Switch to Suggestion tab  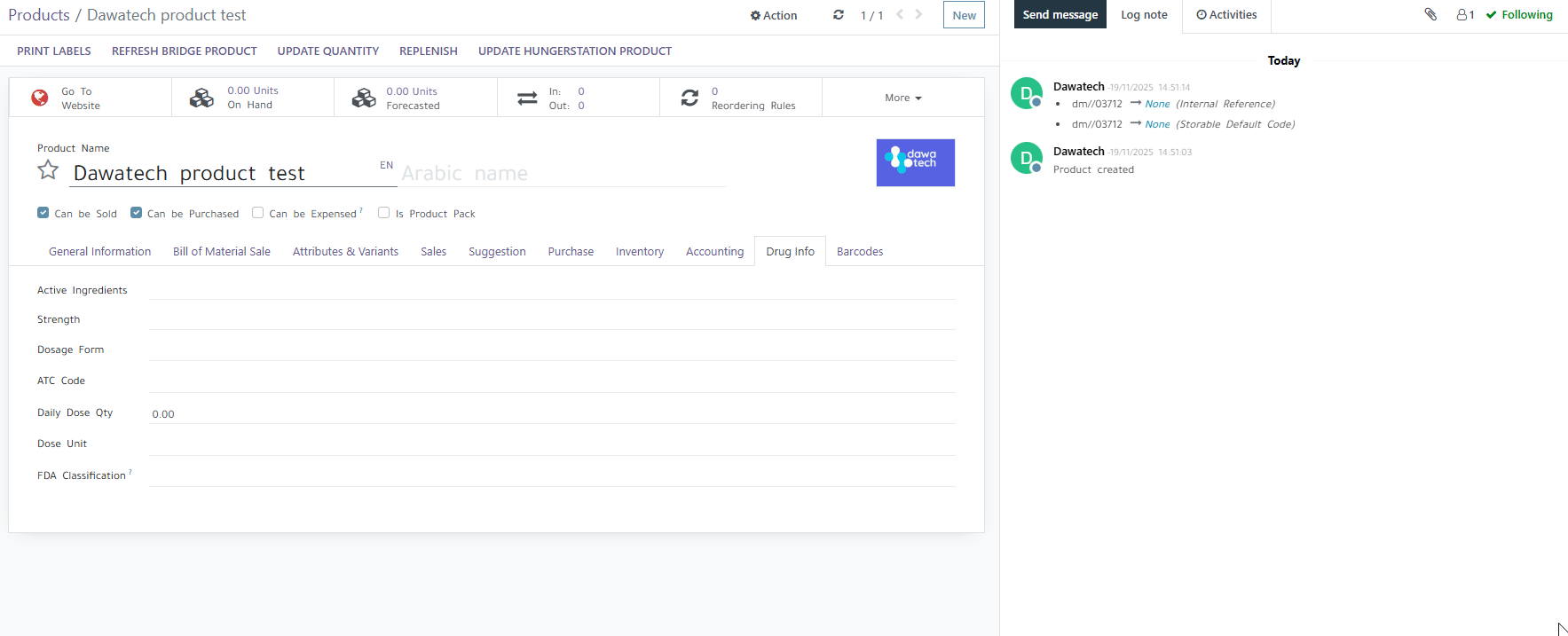[498, 251]
